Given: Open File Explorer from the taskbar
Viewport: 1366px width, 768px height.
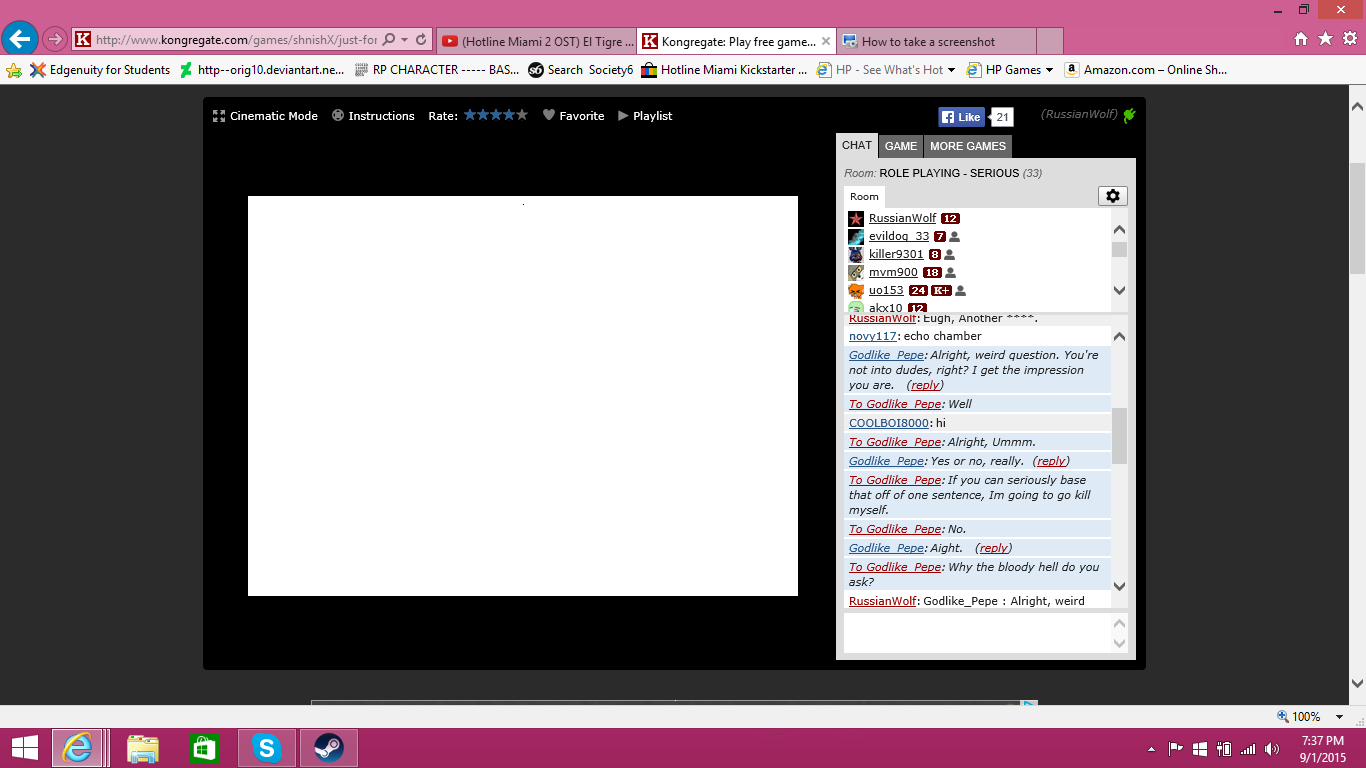Looking at the screenshot, I should 143,748.
